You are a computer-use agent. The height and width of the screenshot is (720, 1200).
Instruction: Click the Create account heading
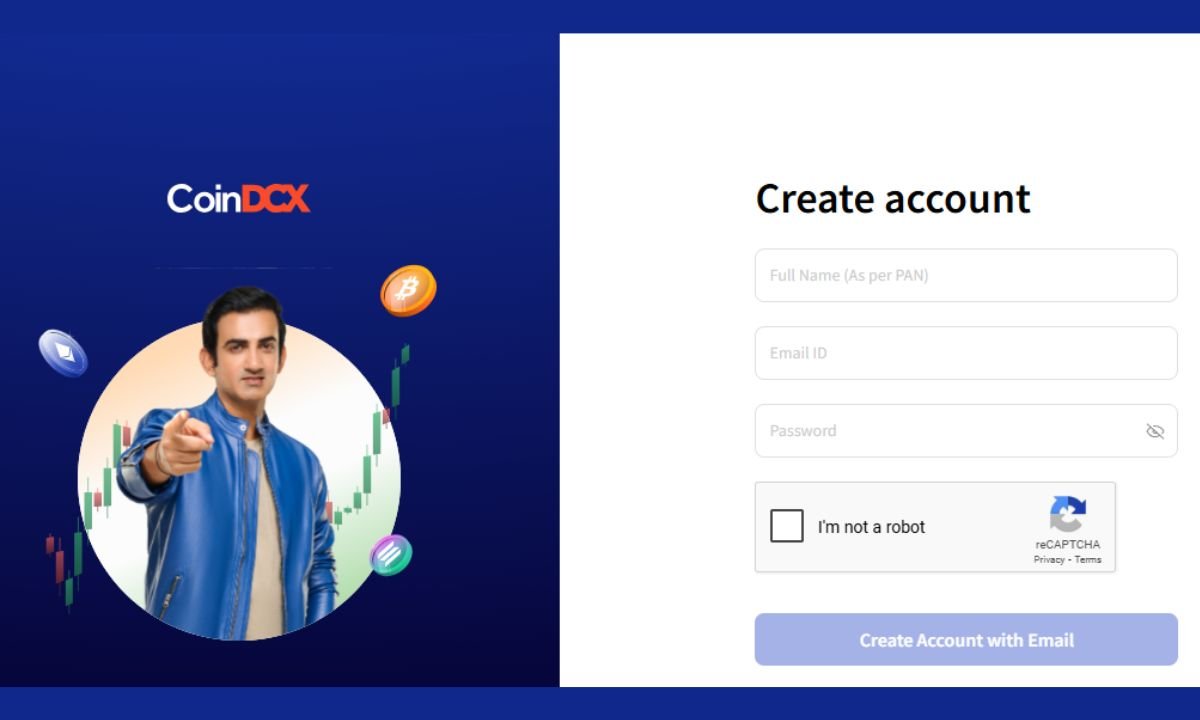click(x=893, y=198)
